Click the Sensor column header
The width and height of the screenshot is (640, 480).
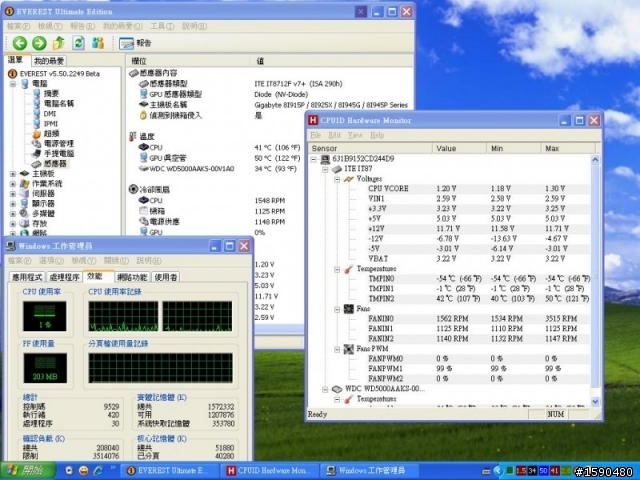tap(370, 148)
